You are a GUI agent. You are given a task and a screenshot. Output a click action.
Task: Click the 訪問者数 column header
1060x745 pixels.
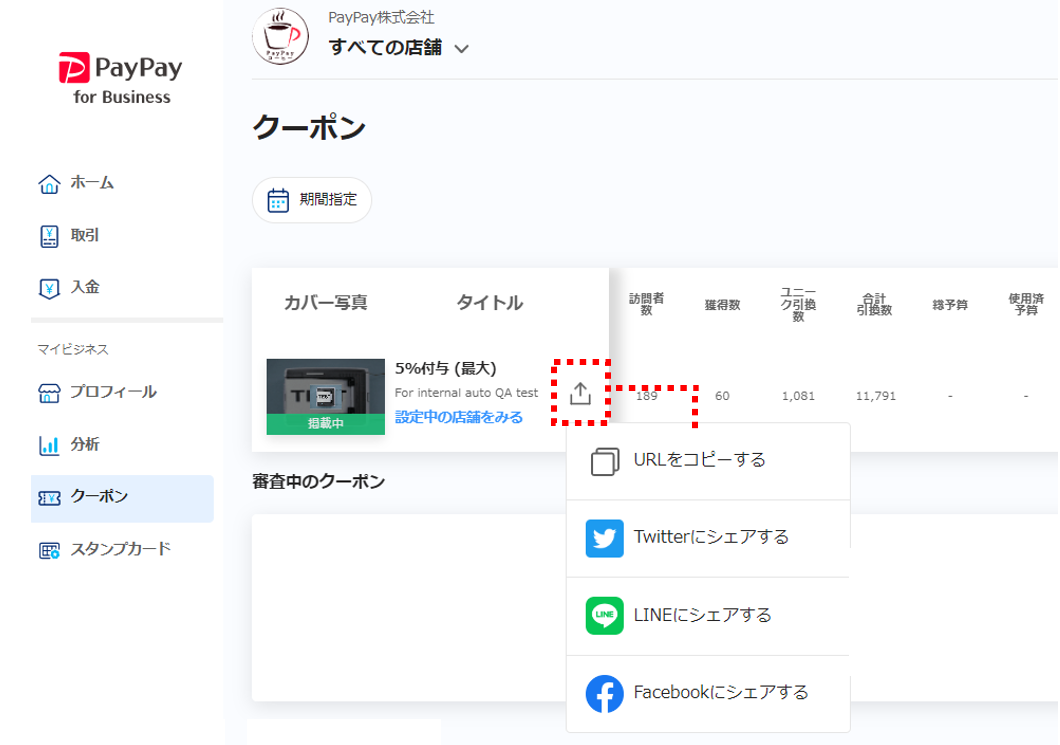tap(646, 304)
